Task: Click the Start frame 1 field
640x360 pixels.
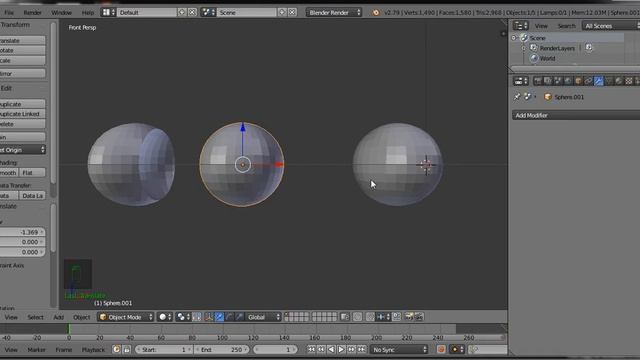Action: (x=164, y=349)
